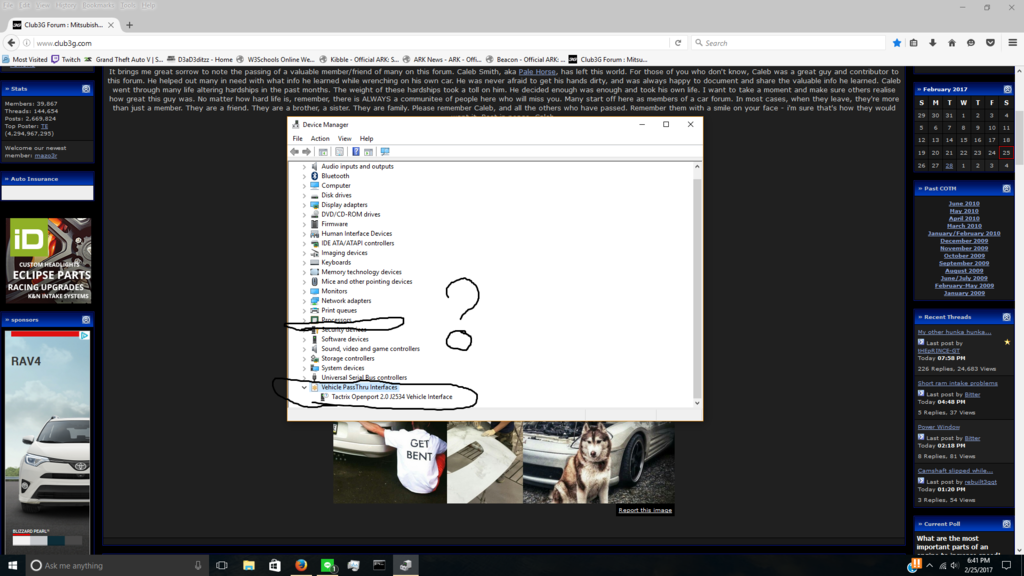Click the Firefox browser back button
Viewport: 1024px width, 576px height.
(11, 43)
